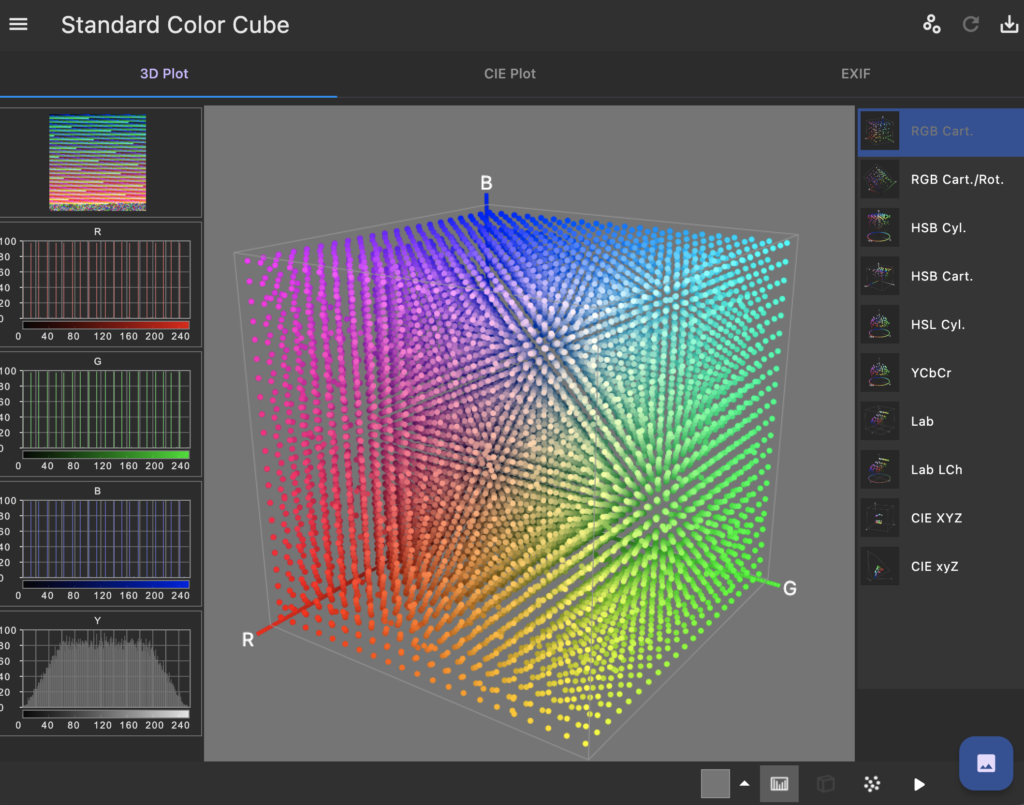Viewport: 1024px width, 805px height.
Task: Switch to the CIE Plot tab
Action: click(510, 74)
